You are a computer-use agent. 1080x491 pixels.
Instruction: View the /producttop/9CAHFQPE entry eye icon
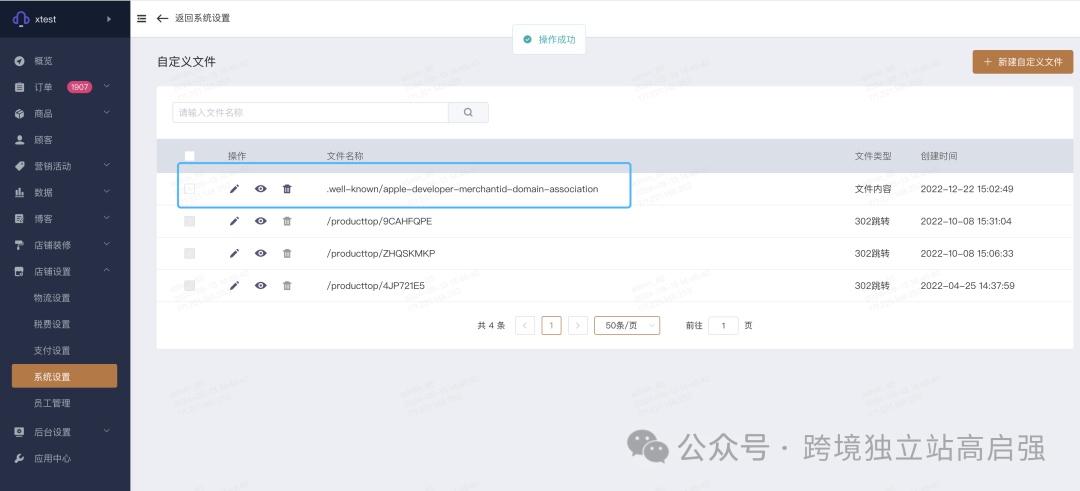[260, 221]
